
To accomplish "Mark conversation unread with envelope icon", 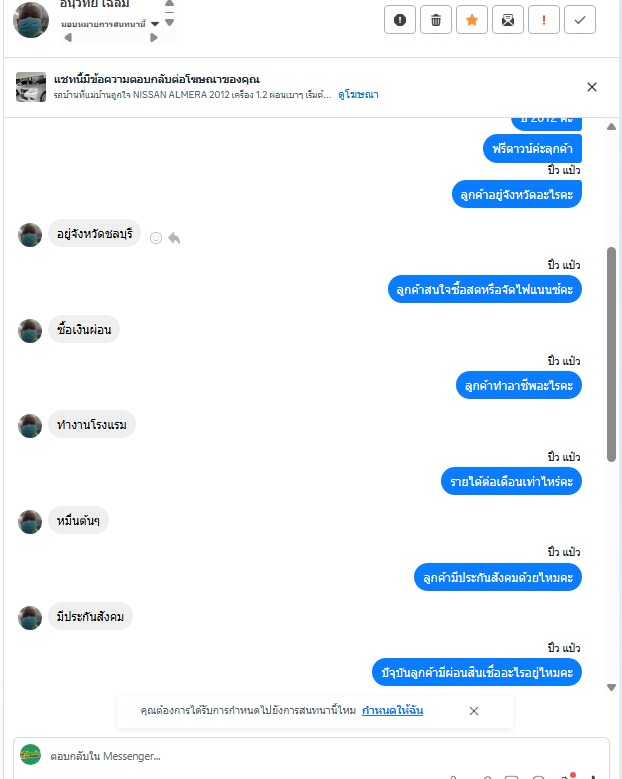I will click(508, 20).
